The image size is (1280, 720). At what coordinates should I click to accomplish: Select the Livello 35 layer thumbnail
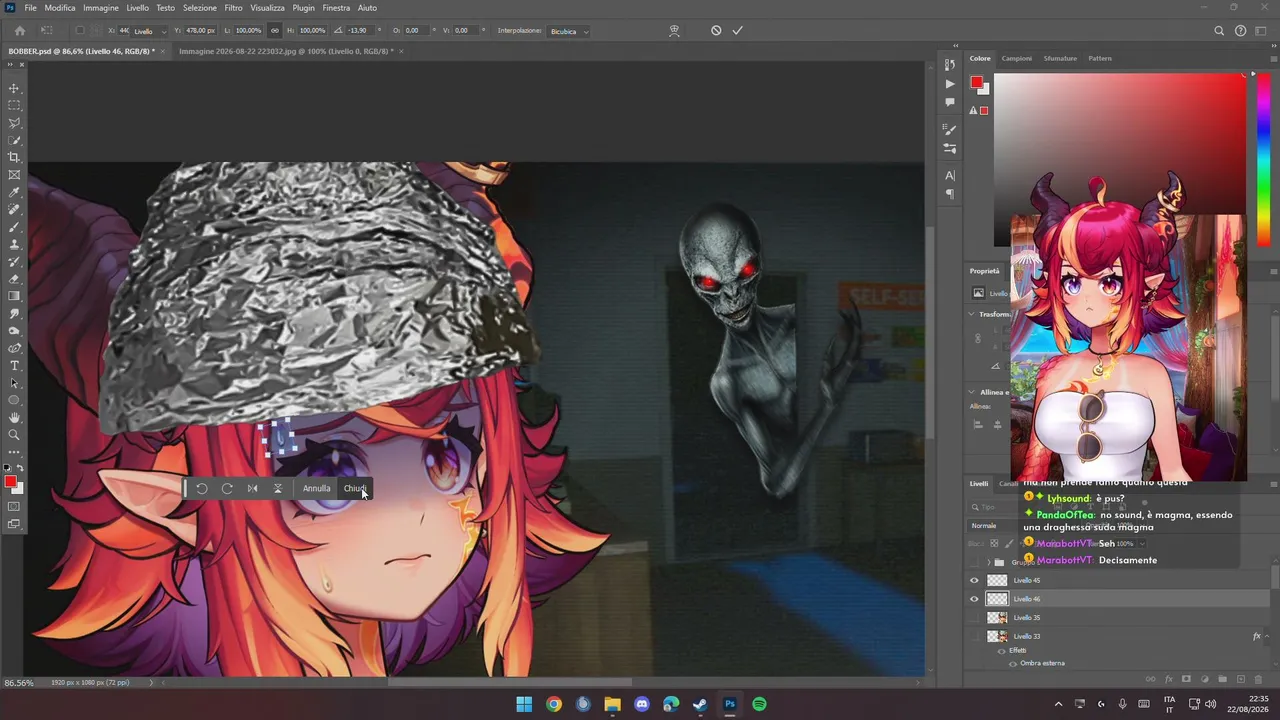pyautogui.click(x=997, y=618)
